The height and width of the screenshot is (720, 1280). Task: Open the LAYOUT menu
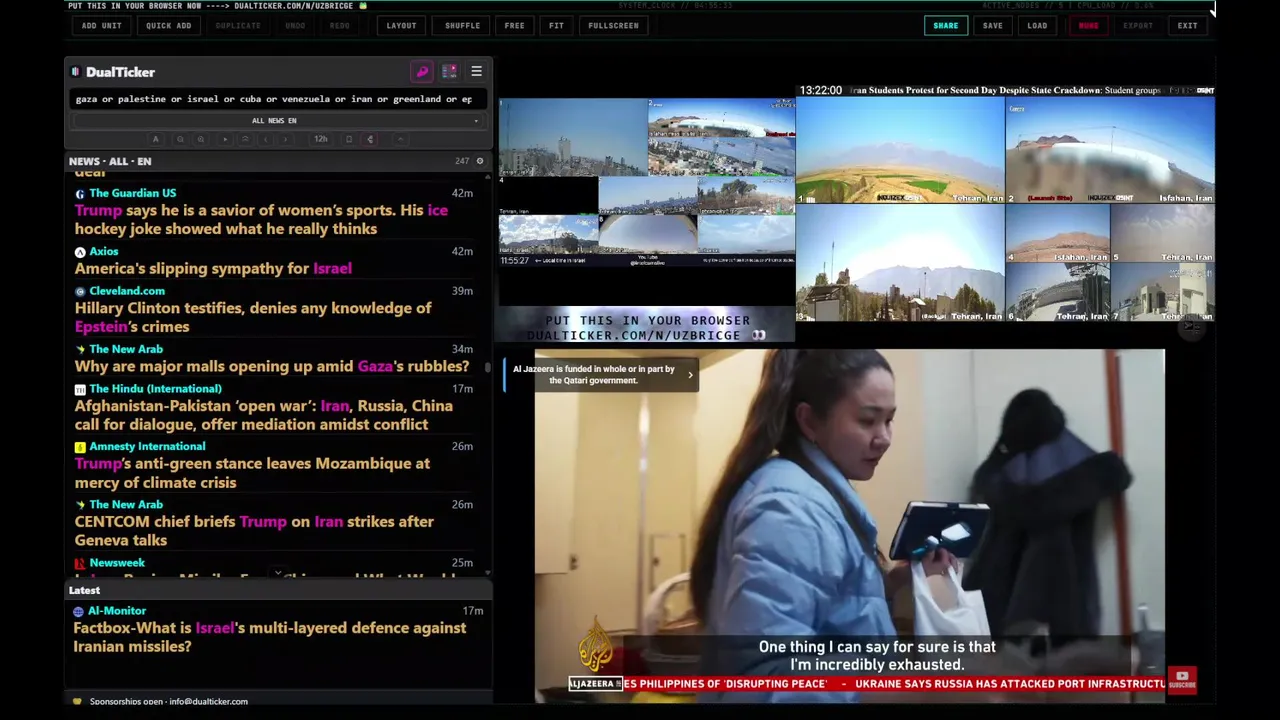pyautogui.click(x=401, y=26)
